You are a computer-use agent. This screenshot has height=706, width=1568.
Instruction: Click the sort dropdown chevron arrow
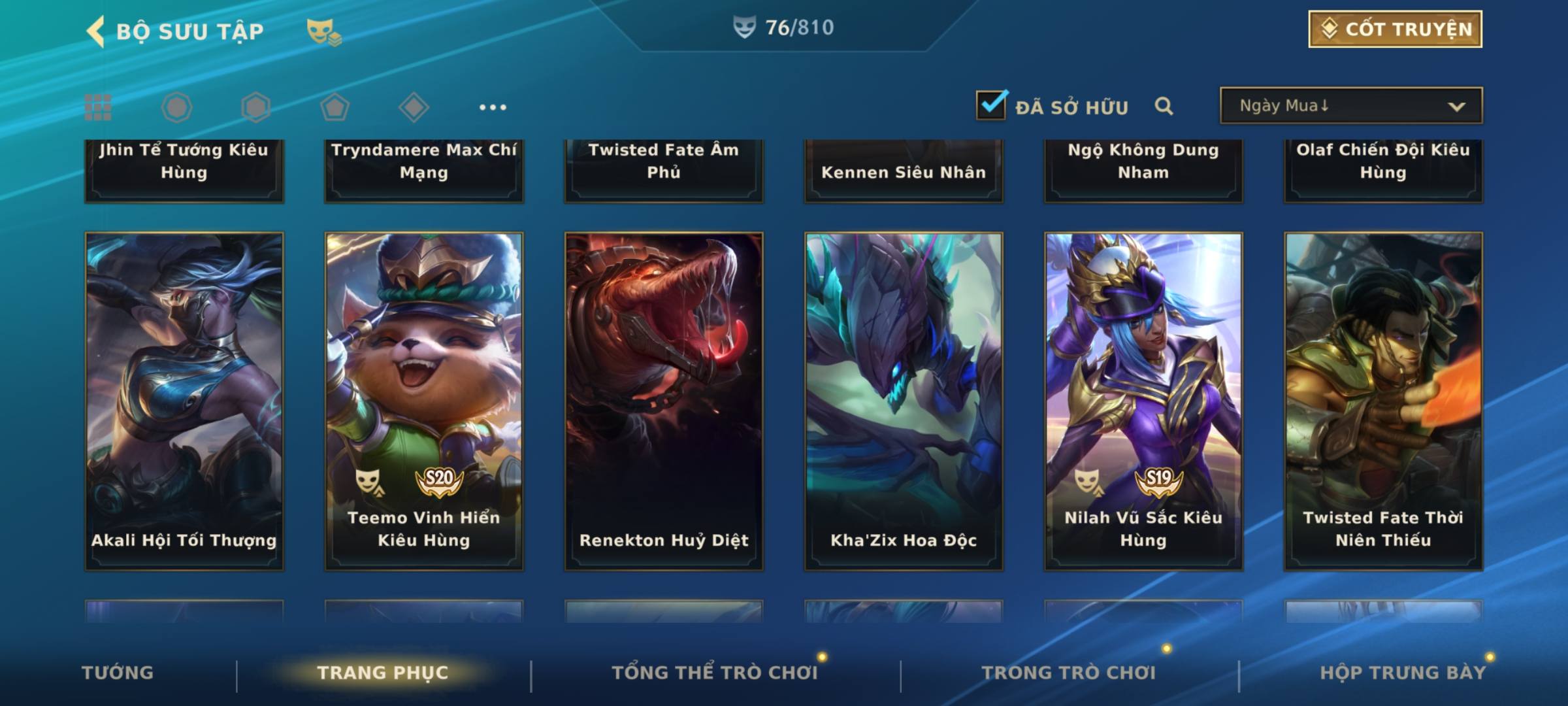point(1457,107)
